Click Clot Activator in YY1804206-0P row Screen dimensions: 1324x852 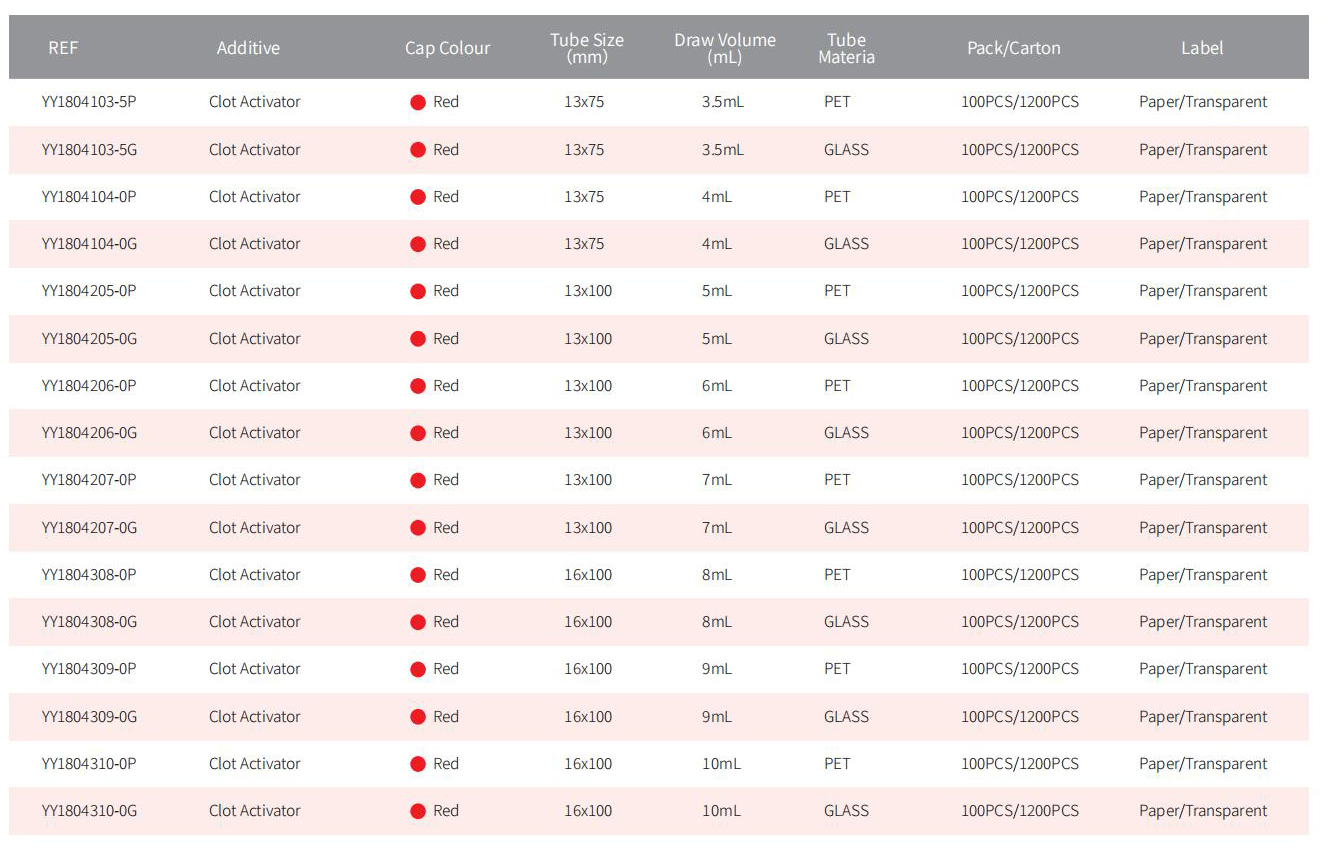(255, 386)
